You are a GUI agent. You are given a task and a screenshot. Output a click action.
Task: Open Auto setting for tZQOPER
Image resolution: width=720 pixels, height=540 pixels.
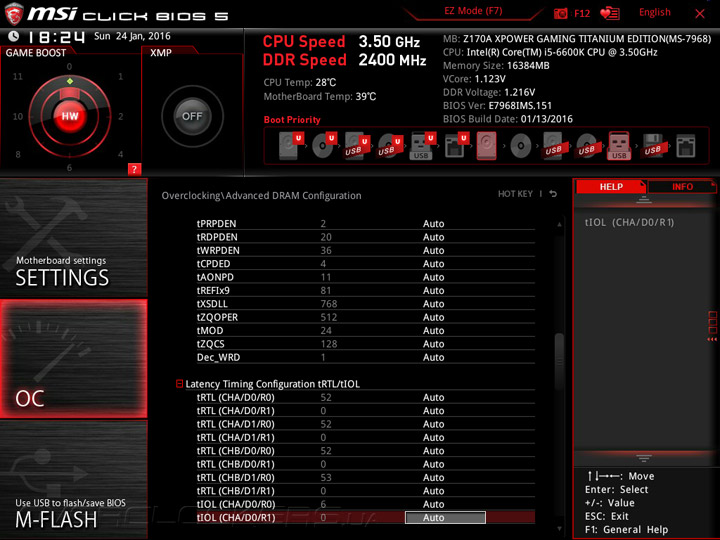(x=433, y=317)
